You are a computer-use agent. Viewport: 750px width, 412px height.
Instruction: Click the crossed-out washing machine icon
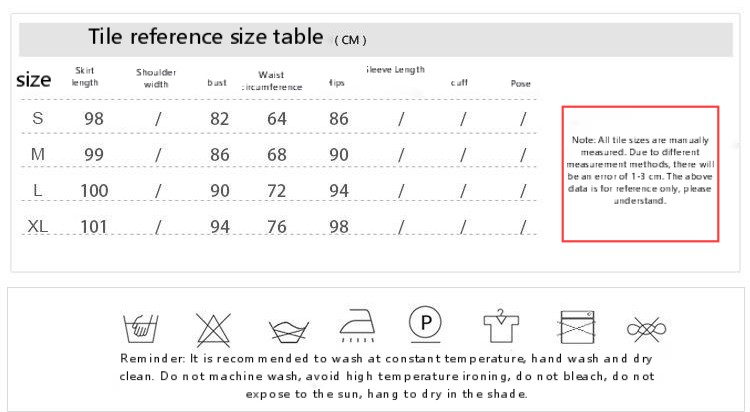click(x=573, y=327)
